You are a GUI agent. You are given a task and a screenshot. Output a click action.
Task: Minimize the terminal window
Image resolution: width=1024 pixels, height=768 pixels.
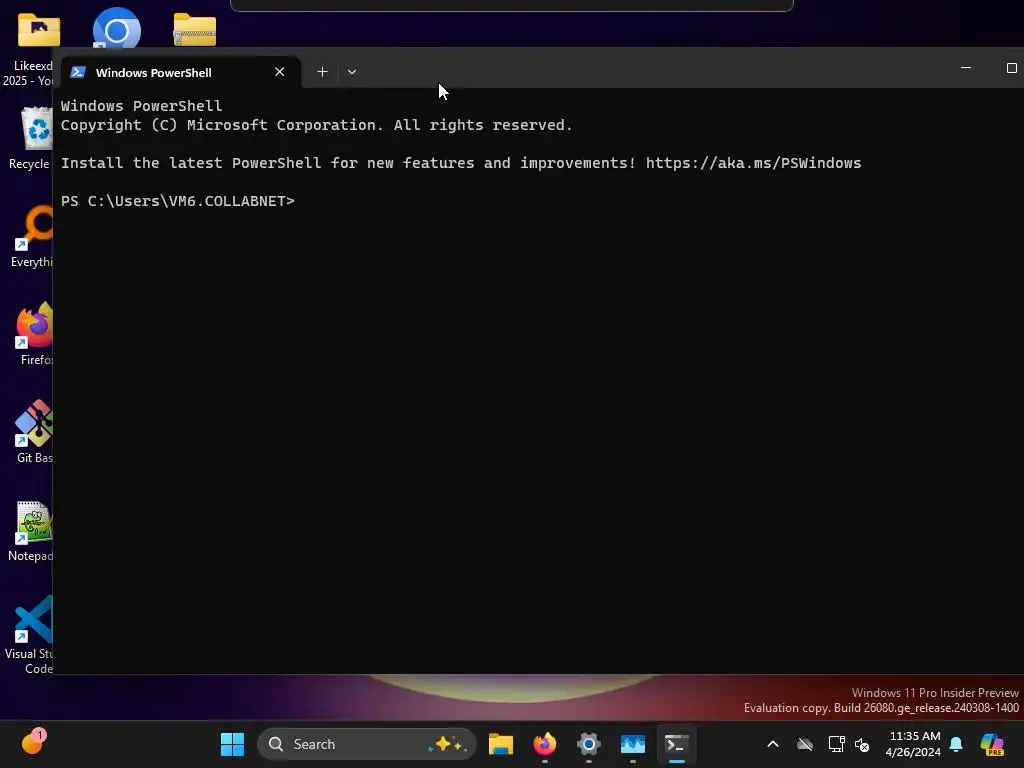click(x=966, y=68)
